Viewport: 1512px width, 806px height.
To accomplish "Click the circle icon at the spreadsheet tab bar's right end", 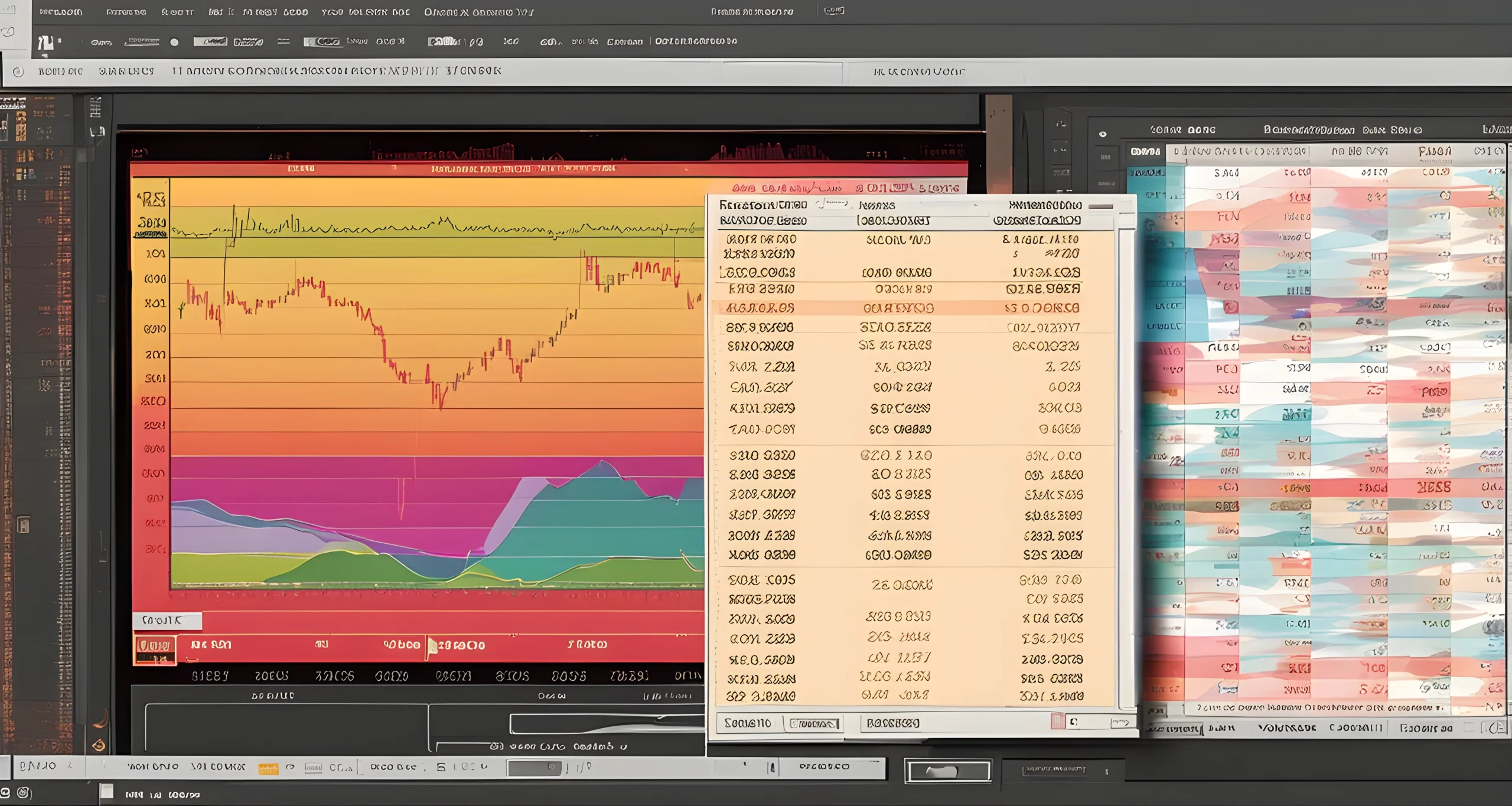I will (1497, 727).
